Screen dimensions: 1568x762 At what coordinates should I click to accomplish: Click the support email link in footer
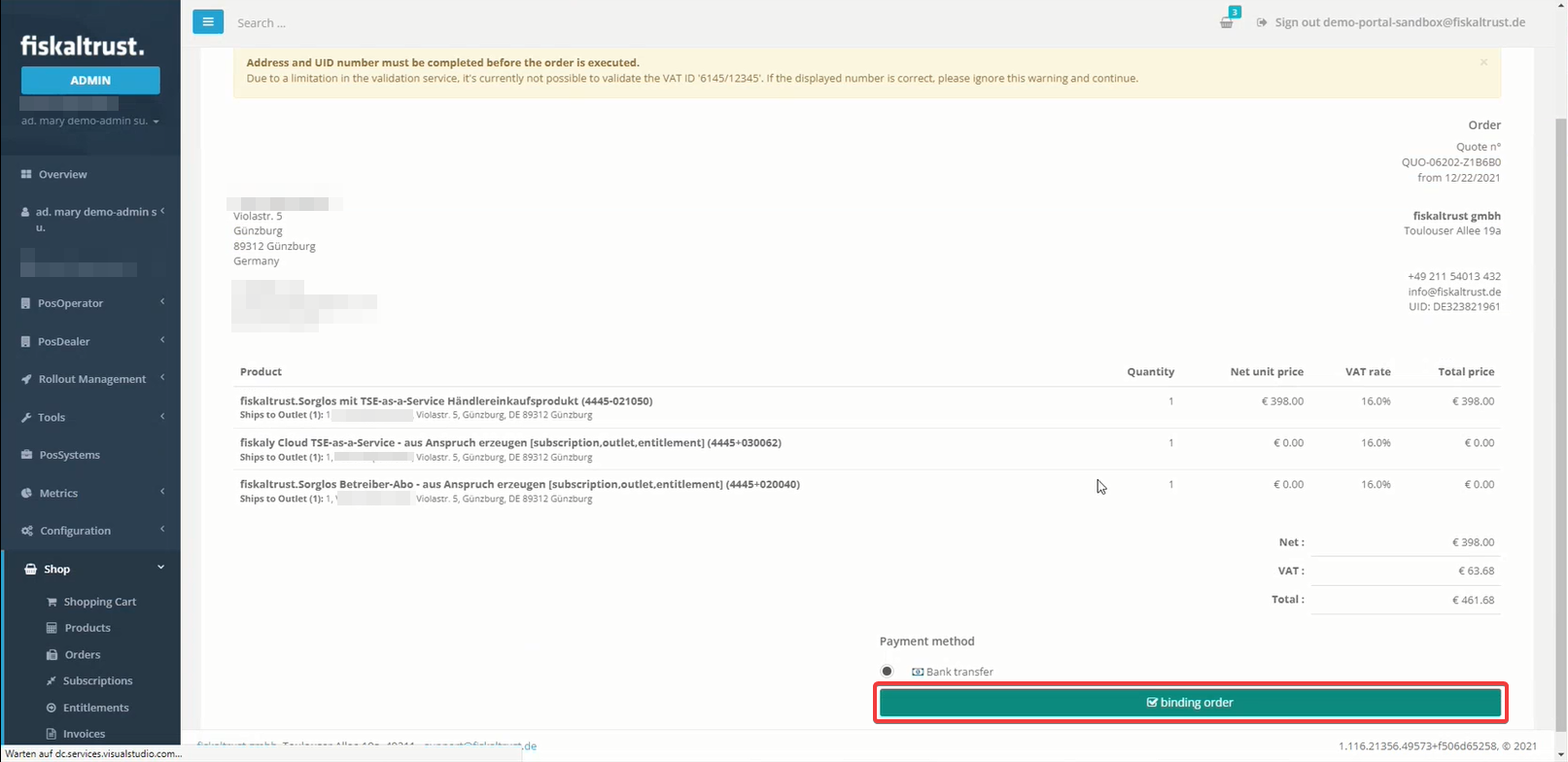click(480, 745)
